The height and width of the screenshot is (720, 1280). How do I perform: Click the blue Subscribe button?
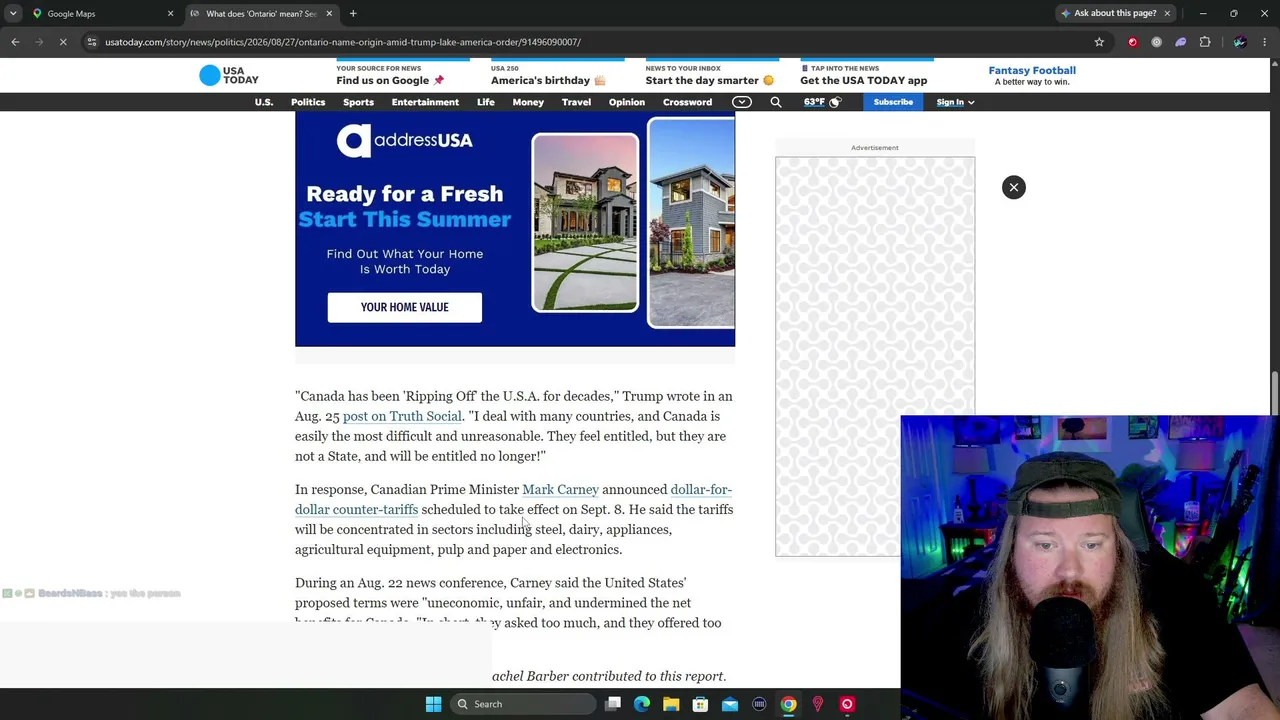pos(893,102)
